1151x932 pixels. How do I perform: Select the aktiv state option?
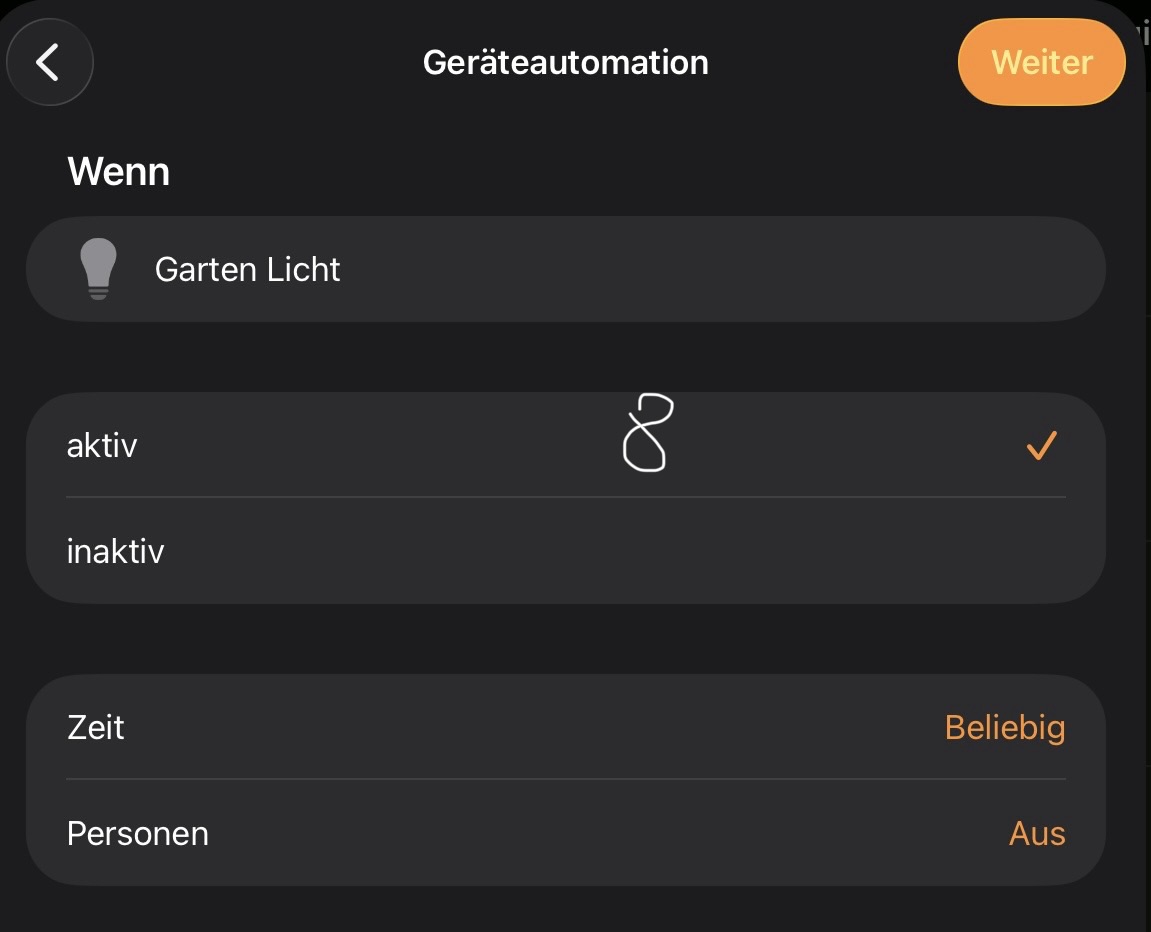102,446
